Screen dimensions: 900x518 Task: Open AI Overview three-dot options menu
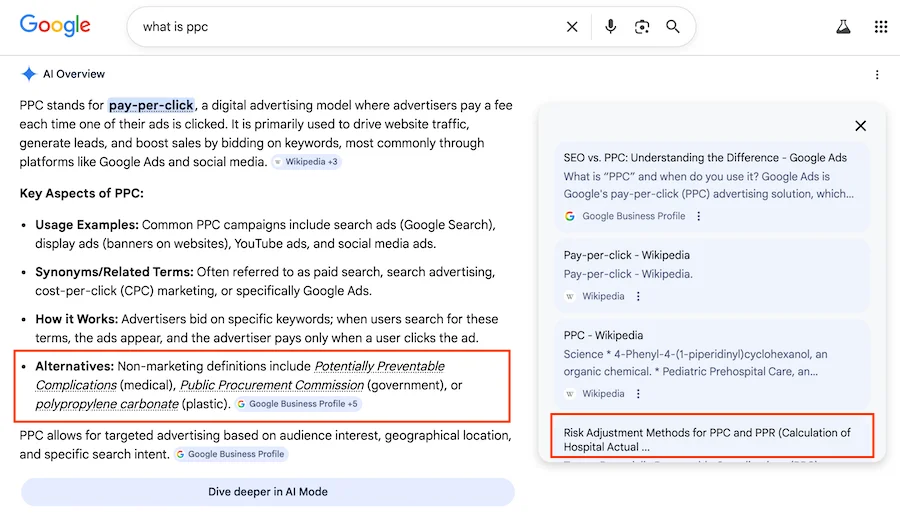coord(876,75)
